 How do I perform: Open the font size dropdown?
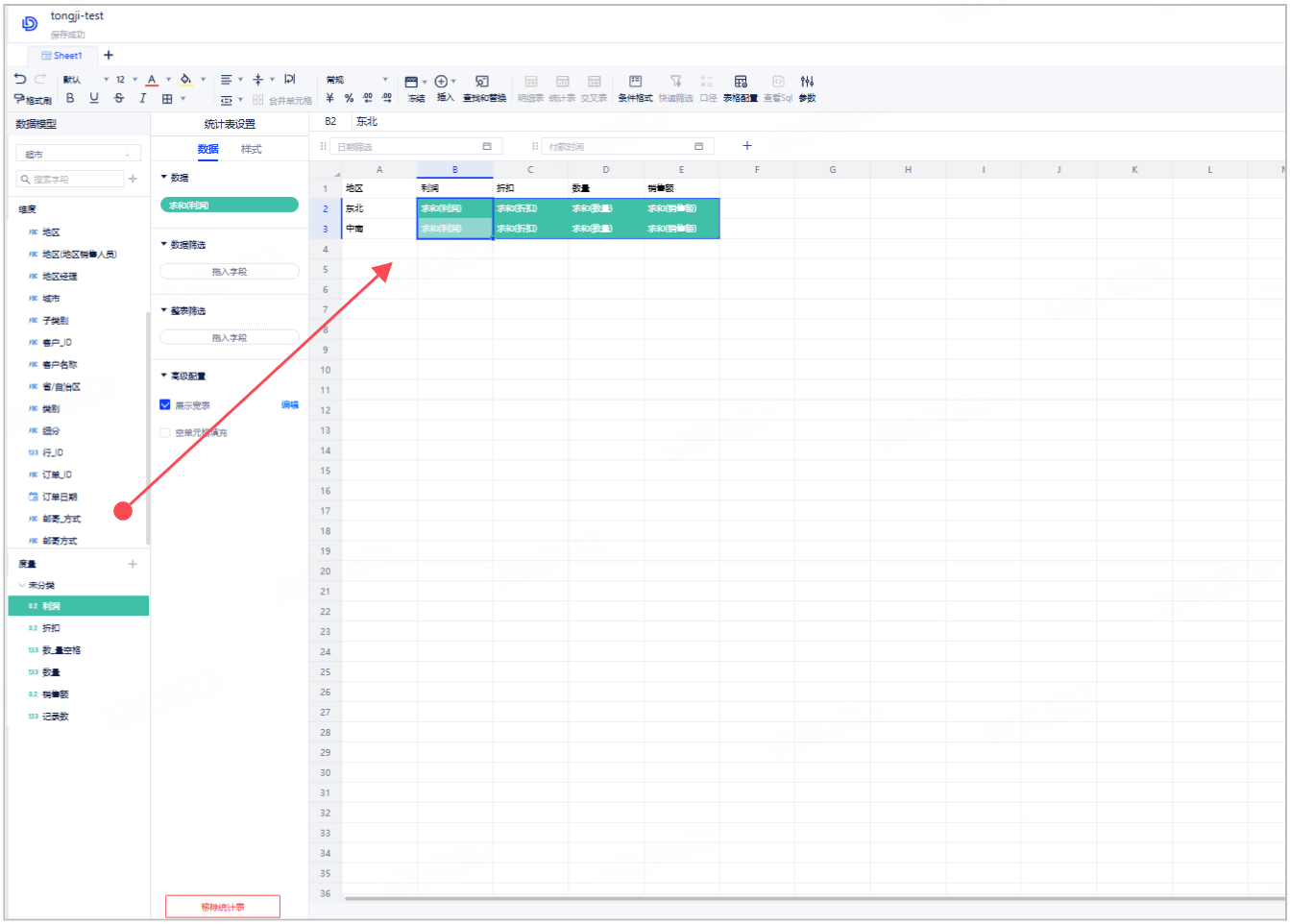pos(134,80)
